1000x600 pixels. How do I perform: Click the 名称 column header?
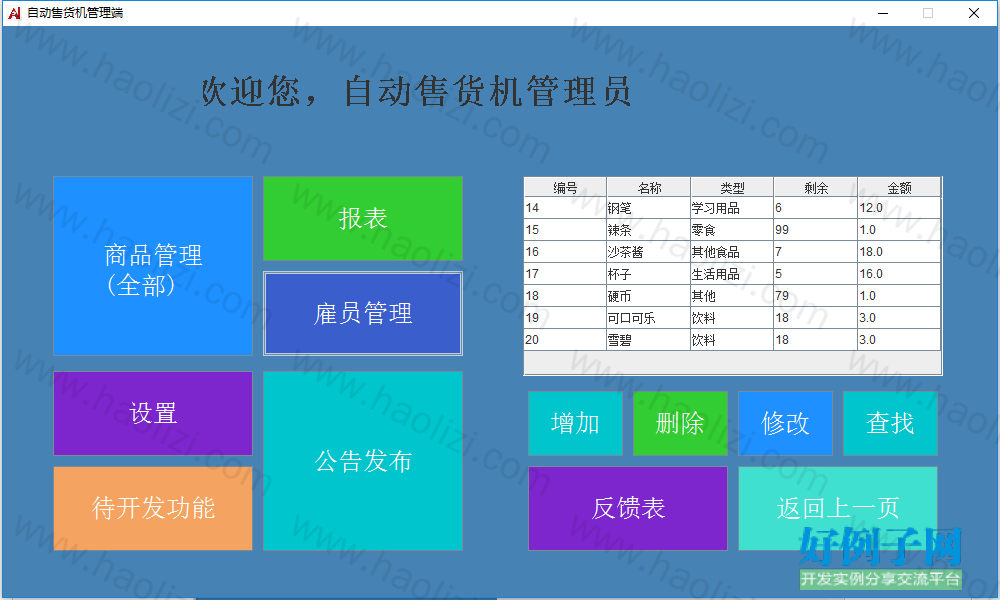(649, 187)
